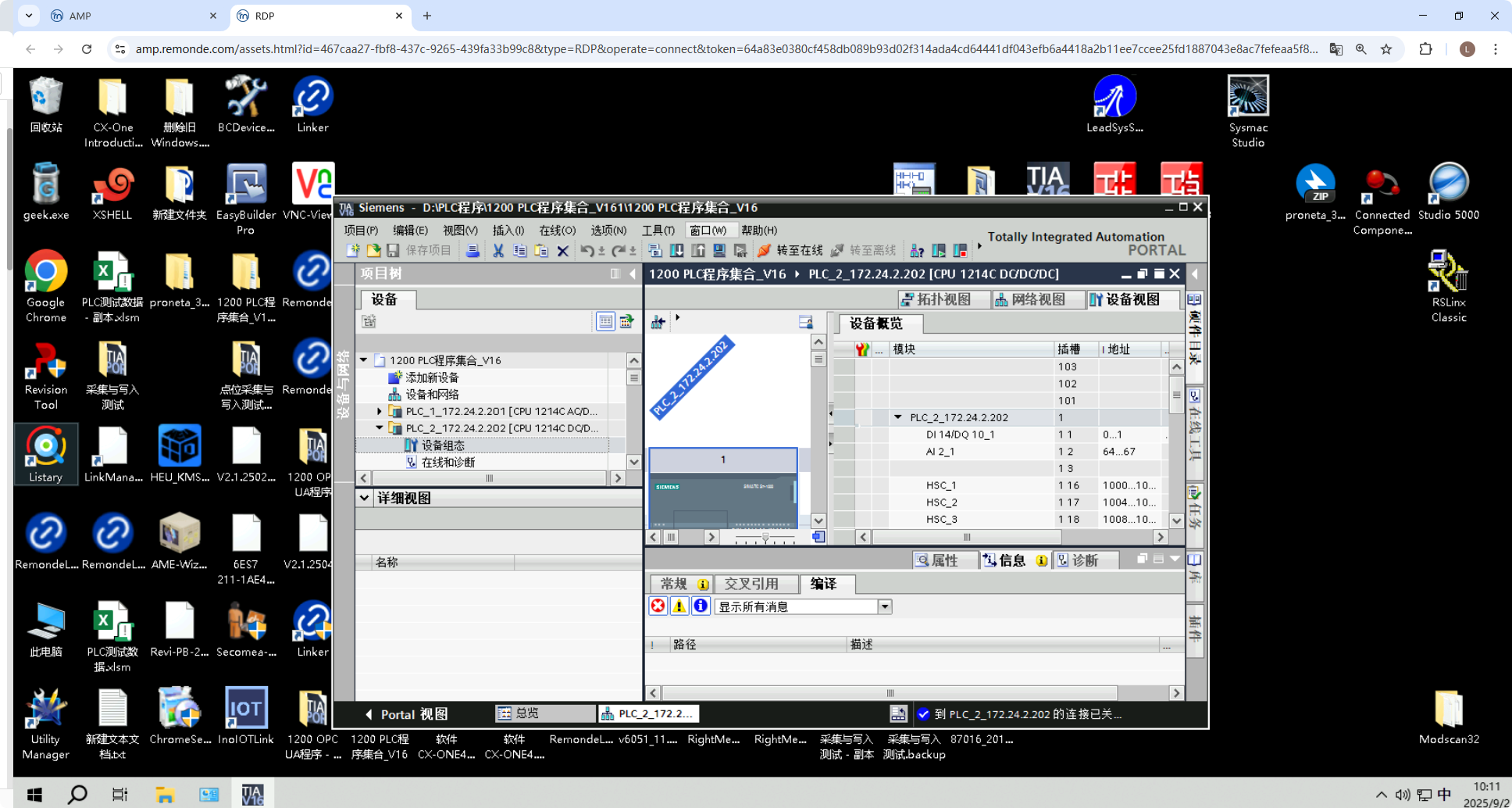Image resolution: width=1512 pixels, height=808 pixels.
Task: Click the Download to device toolbar icon
Action: 677,251
